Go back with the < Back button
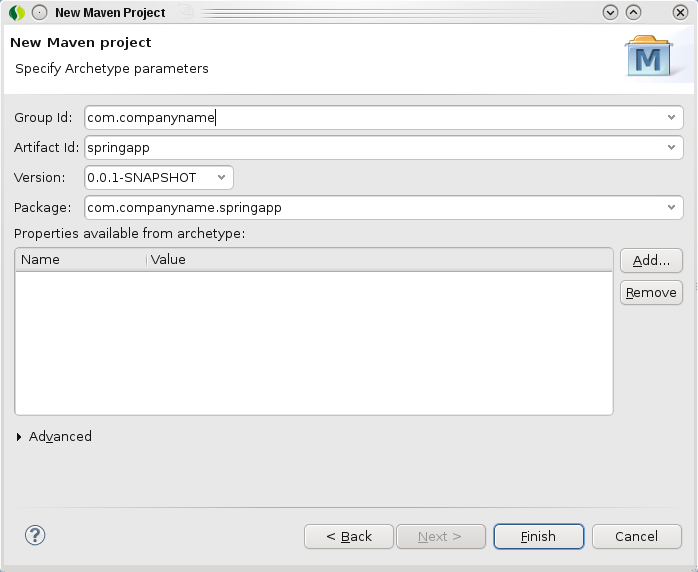Viewport: 698px width, 572px height. pos(349,536)
